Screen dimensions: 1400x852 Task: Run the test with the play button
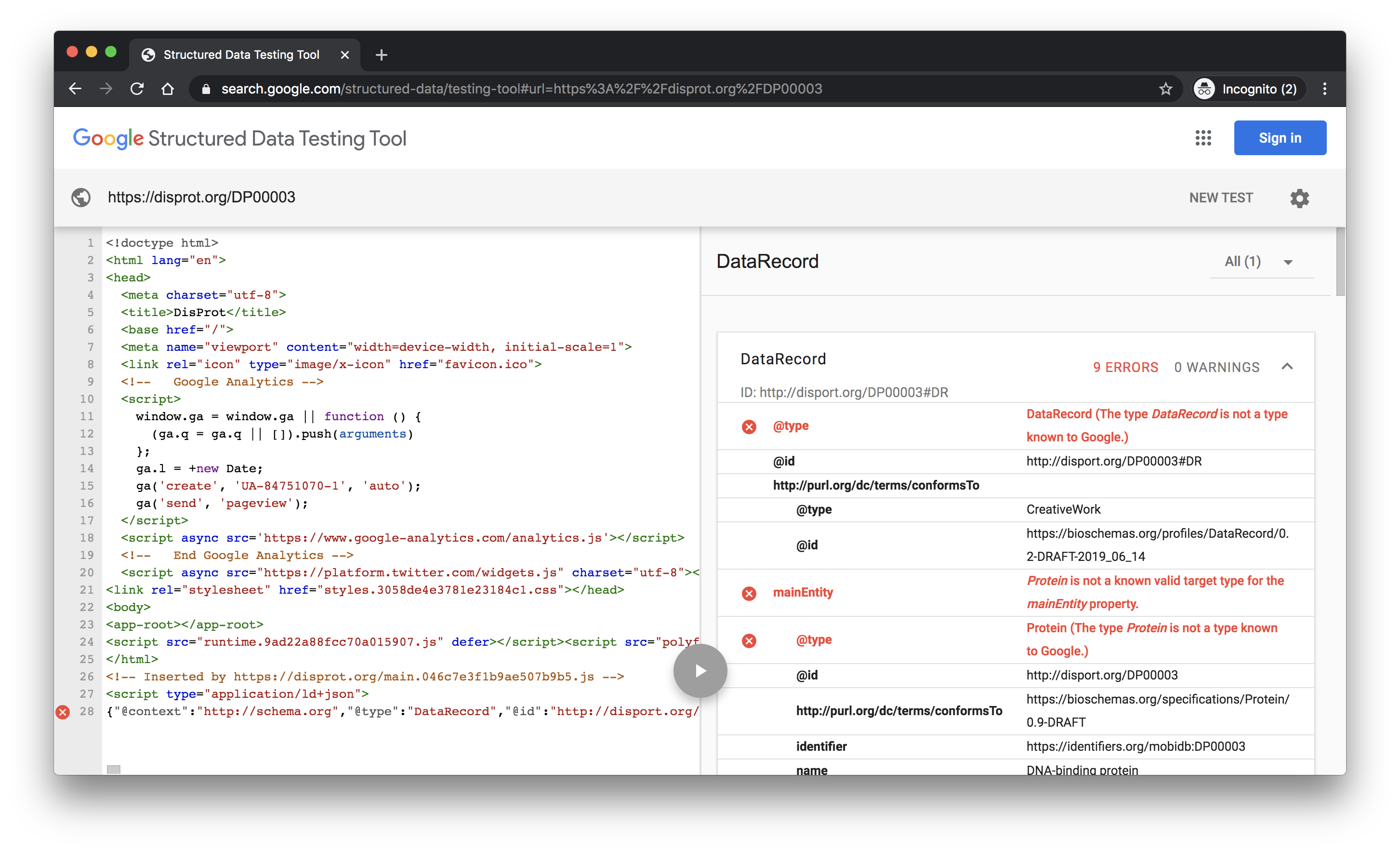700,671
